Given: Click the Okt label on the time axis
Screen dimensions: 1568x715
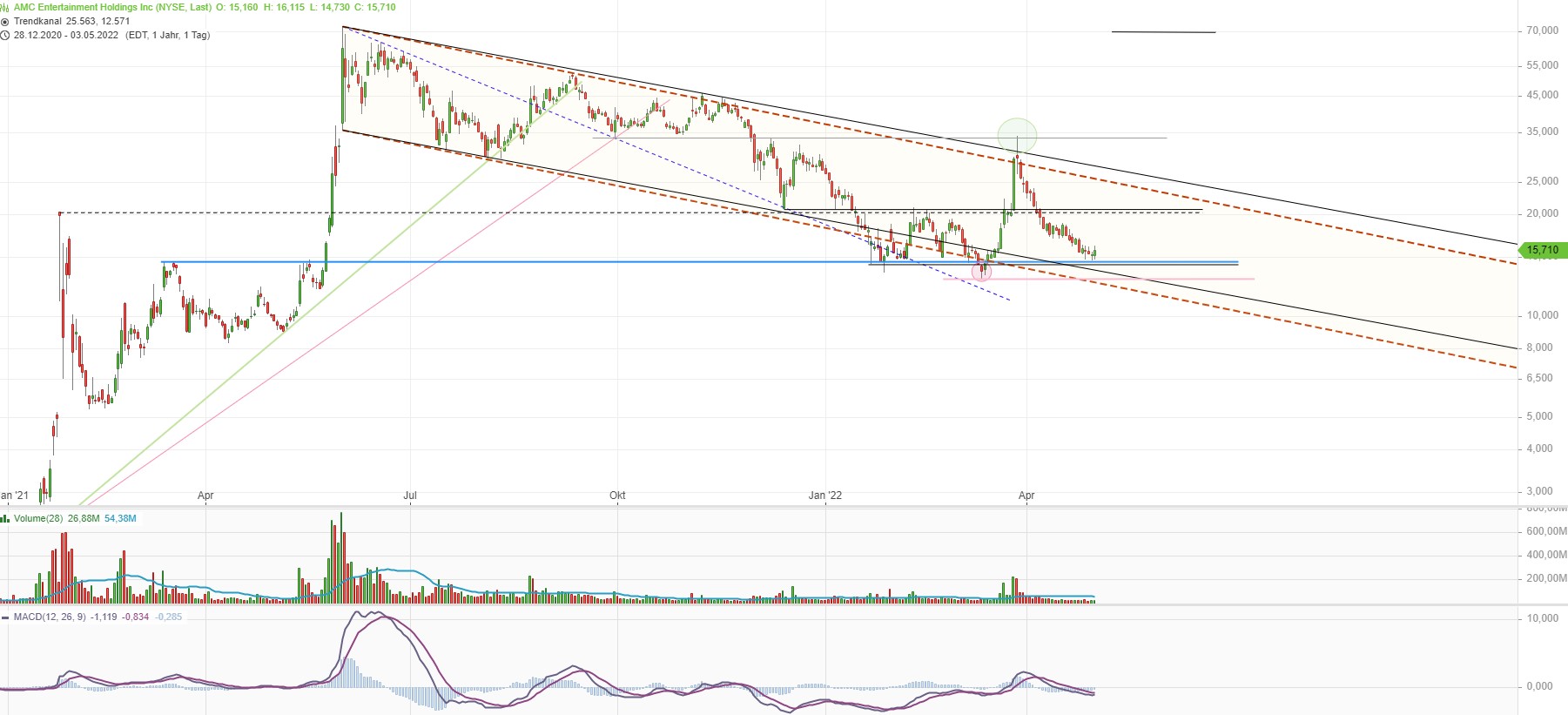Looking at the screenshot, I should point(617,496).
